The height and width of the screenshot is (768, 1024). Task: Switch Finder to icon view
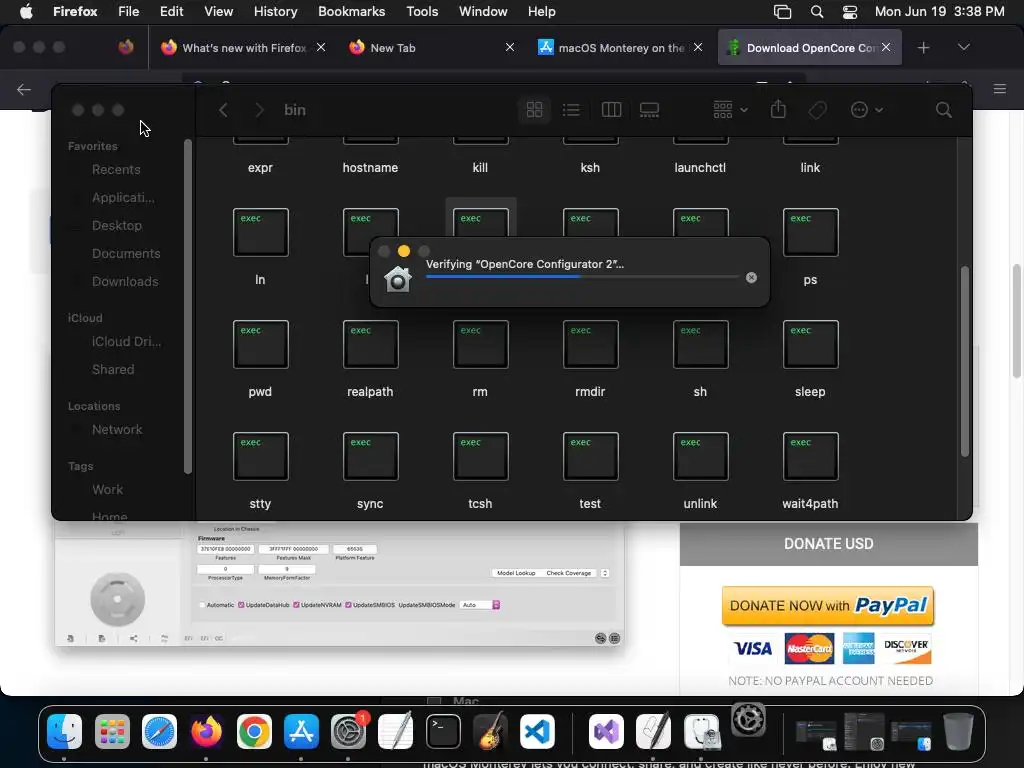tap(534, 110)
